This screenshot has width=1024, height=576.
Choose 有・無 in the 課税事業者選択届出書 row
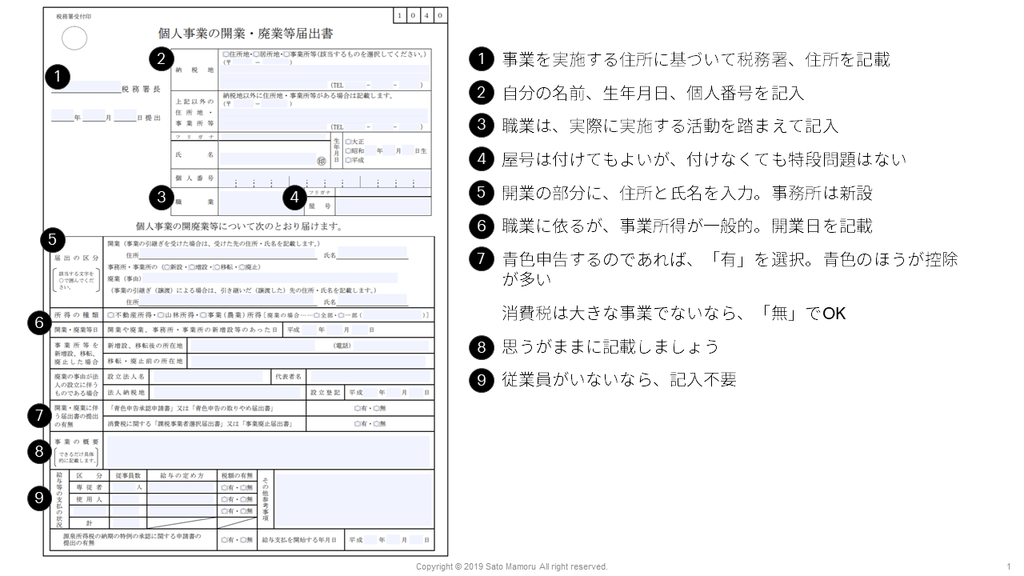tap(370, 424)
